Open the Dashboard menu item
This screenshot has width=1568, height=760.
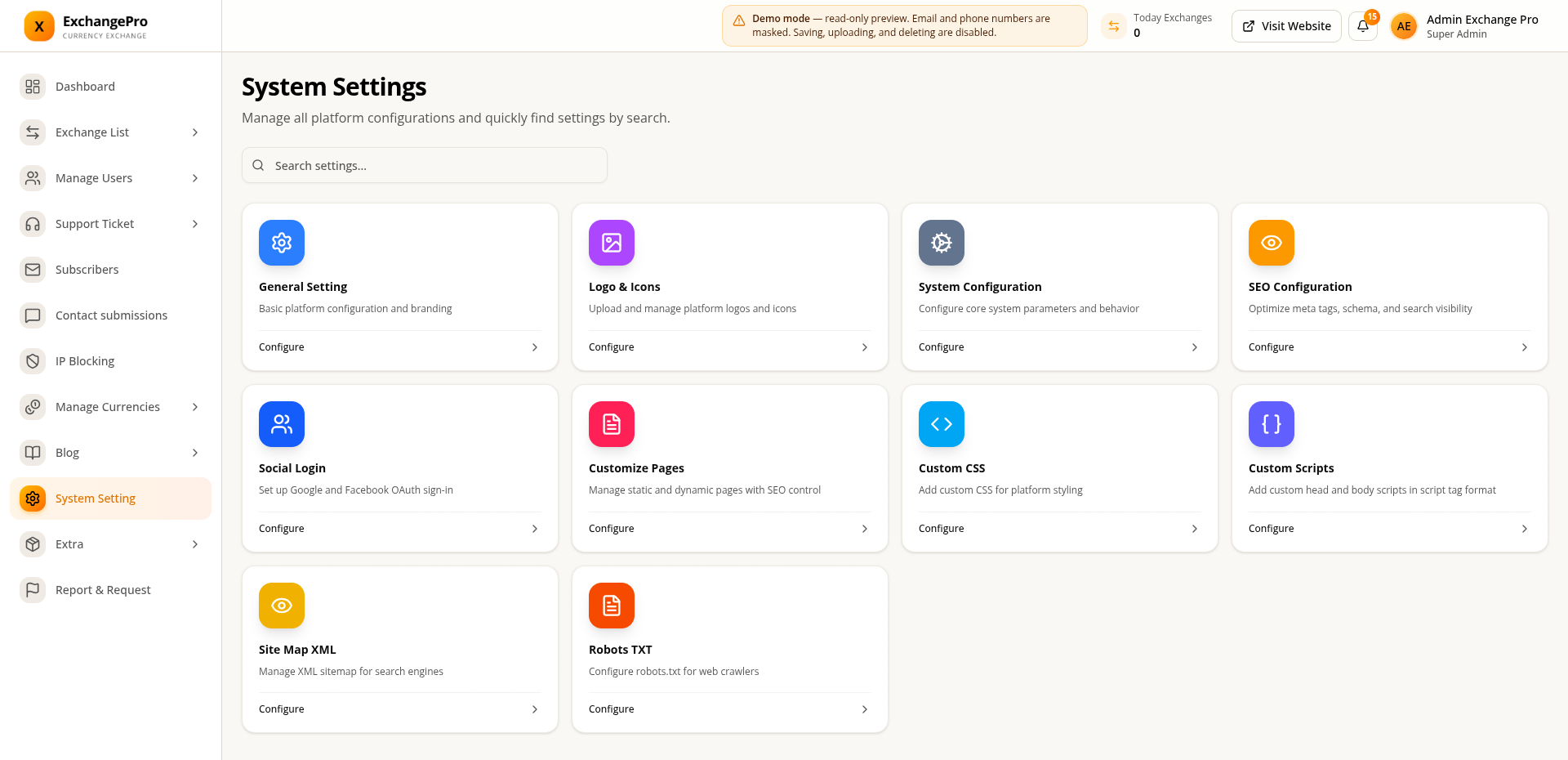point(110,87)
